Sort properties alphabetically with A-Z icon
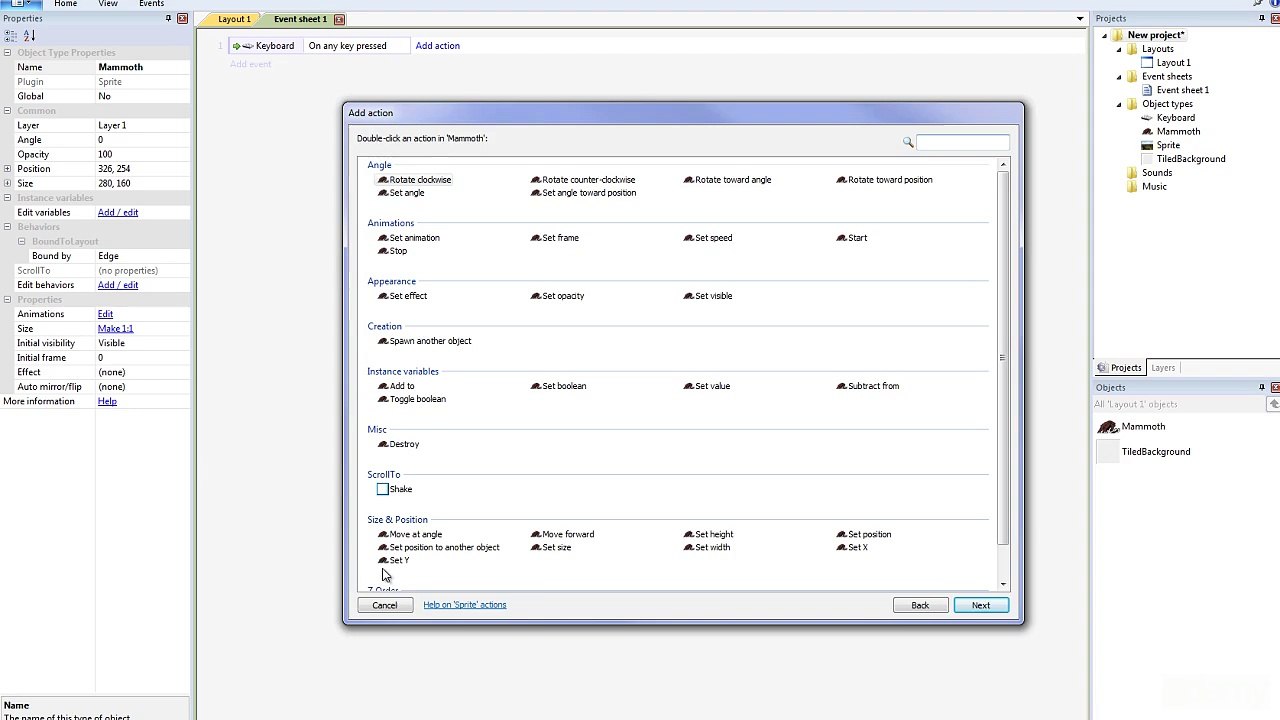 (x=29, y=36)
